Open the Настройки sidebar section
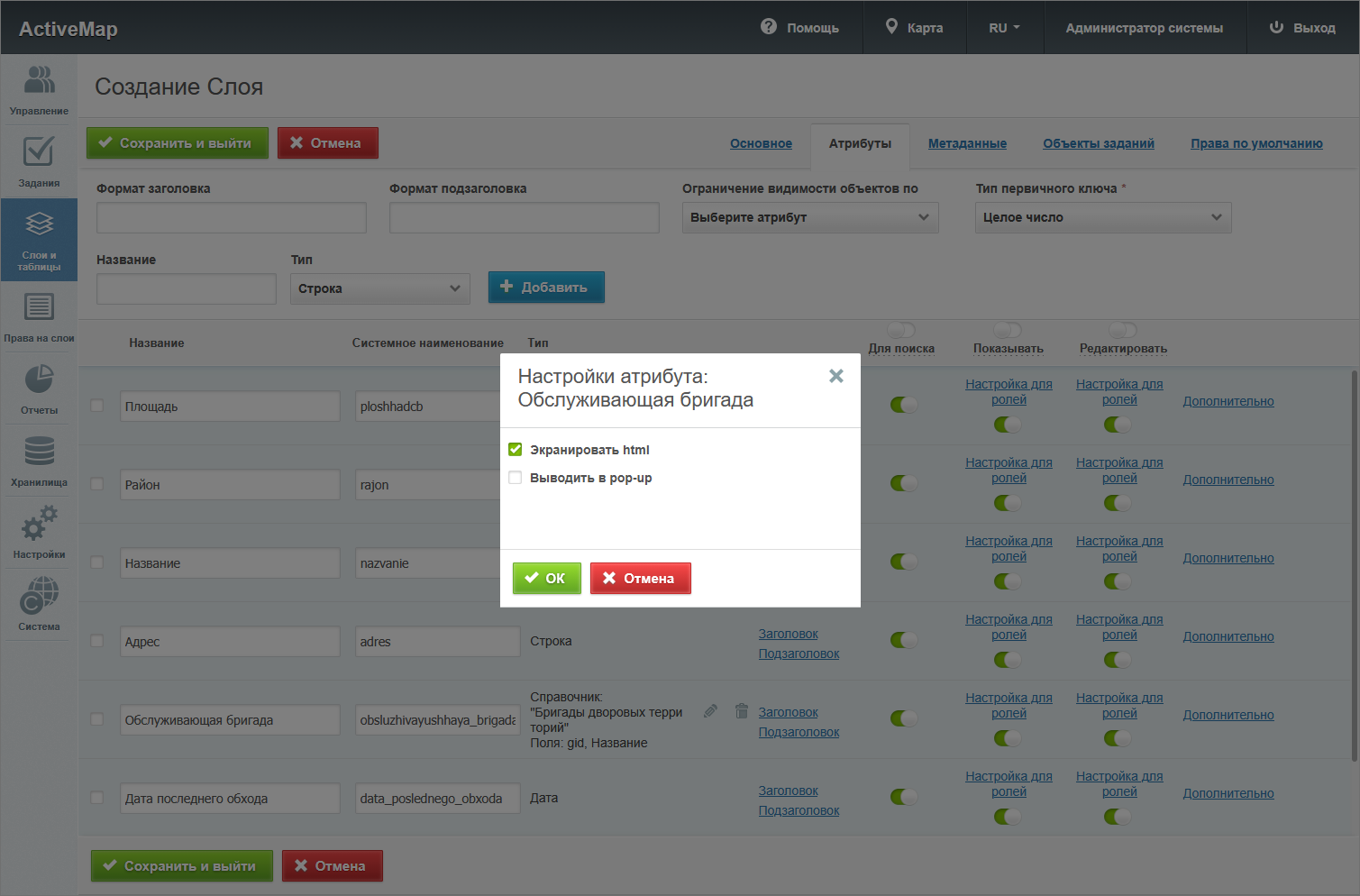 [39, 534]
